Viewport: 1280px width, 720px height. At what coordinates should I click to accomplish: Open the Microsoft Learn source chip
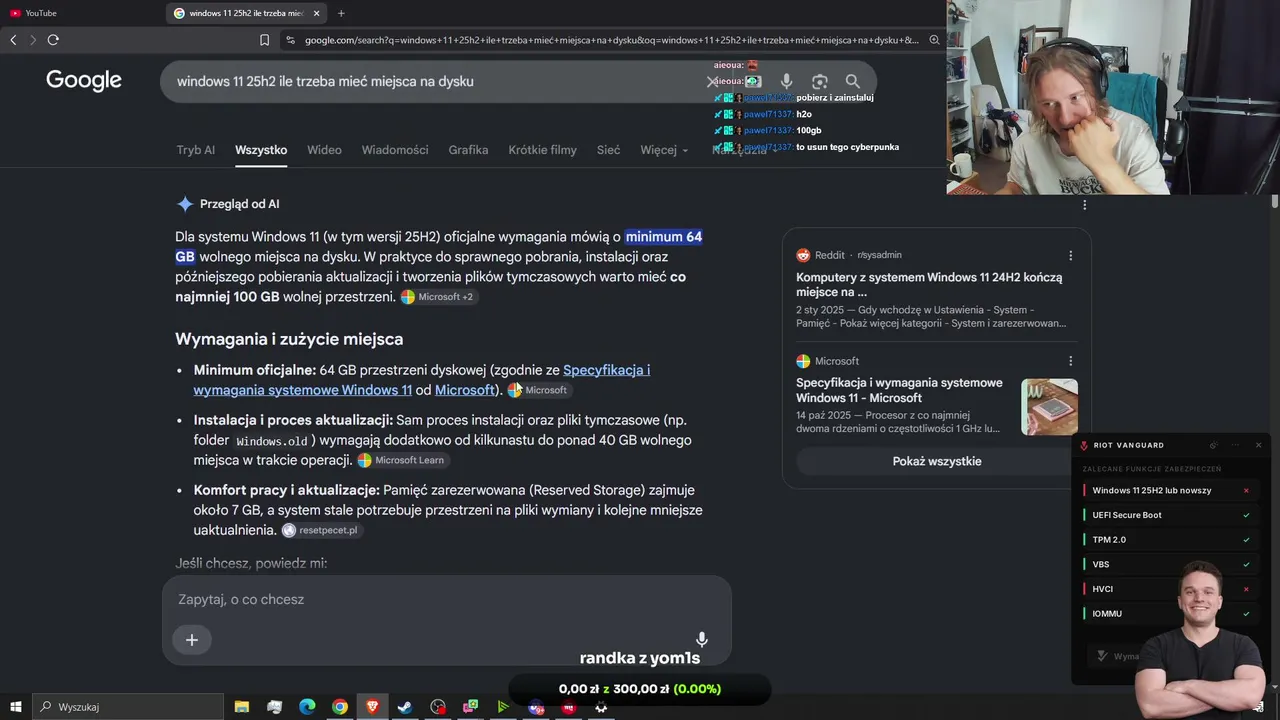click(x=401, y=460)
